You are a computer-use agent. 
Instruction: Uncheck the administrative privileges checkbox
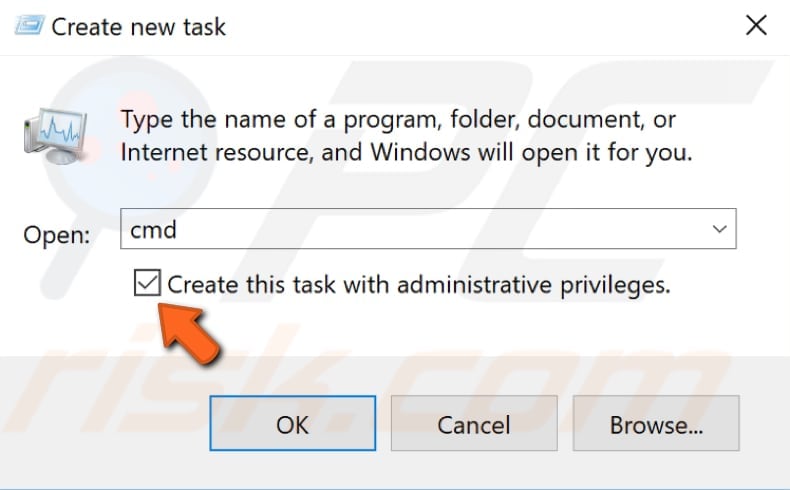click(146, 285)
